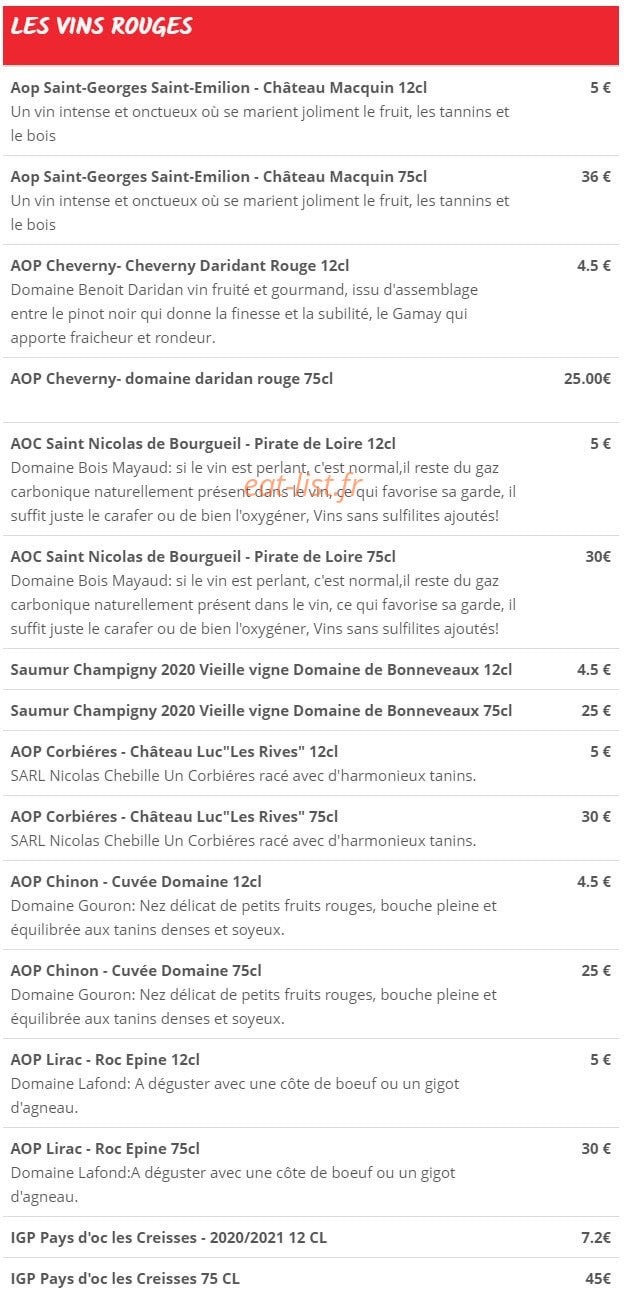634x1303 pixels.
Task: Select Pirate de Loire 75cl entry
Action: (311, 592)
